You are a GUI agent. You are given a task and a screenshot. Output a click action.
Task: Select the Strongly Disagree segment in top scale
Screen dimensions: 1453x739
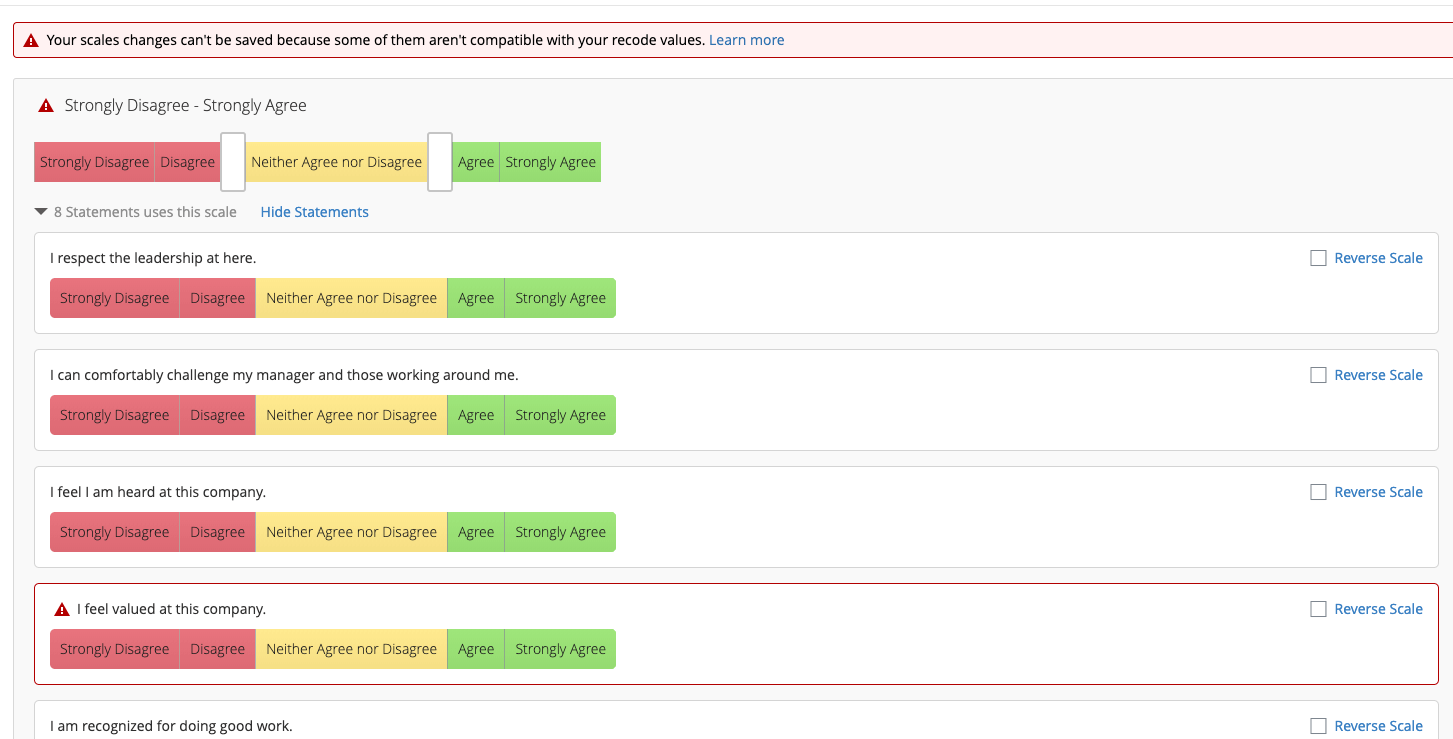click(94, 162)
